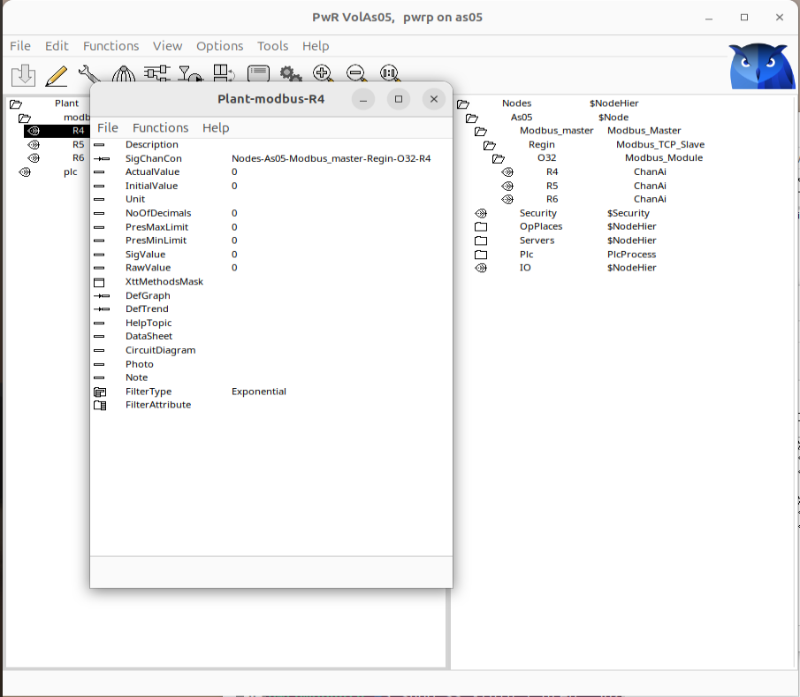Open the Edit menu in main window
Screen dimensions: 800x697
[x=57, y=46]
